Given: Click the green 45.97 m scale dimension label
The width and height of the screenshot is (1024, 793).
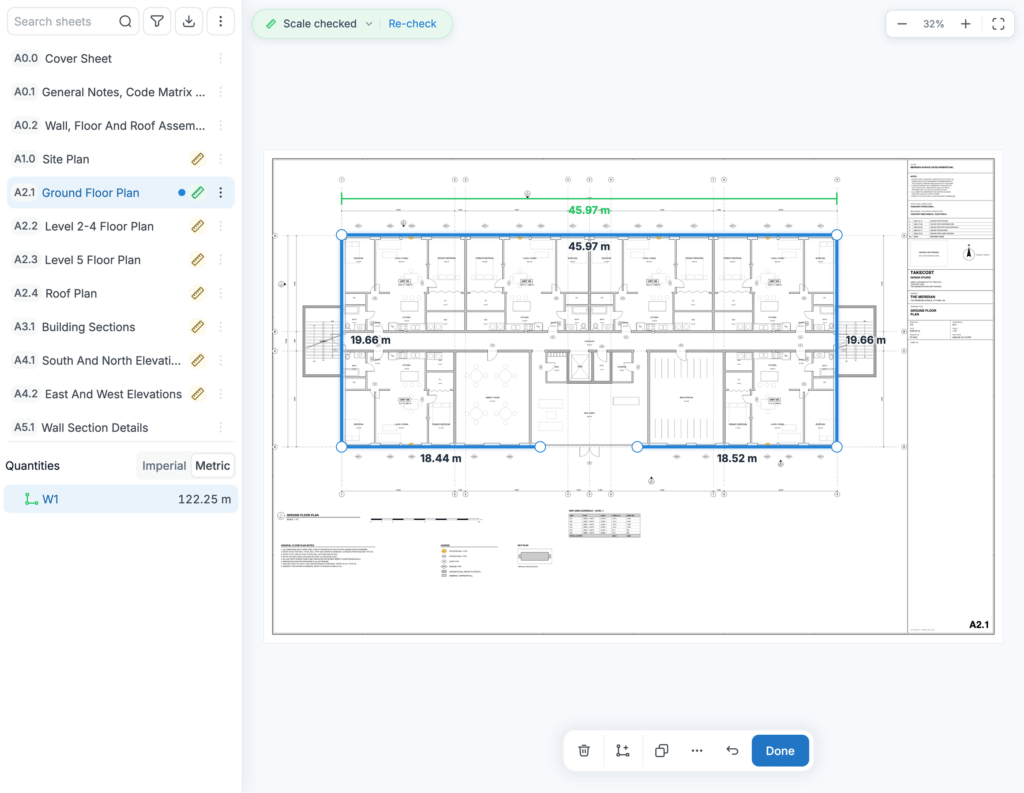Looking at the screenshot, I should (589, 210).
